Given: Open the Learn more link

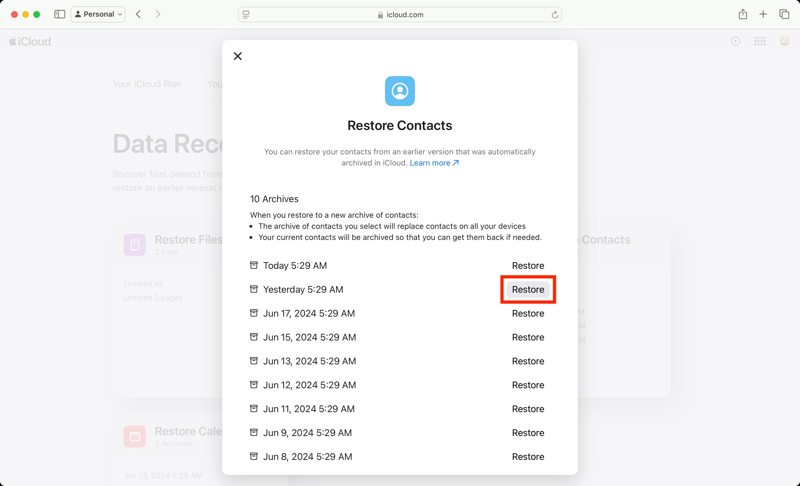Looking at the screenshot, I should tap(434, 163).
